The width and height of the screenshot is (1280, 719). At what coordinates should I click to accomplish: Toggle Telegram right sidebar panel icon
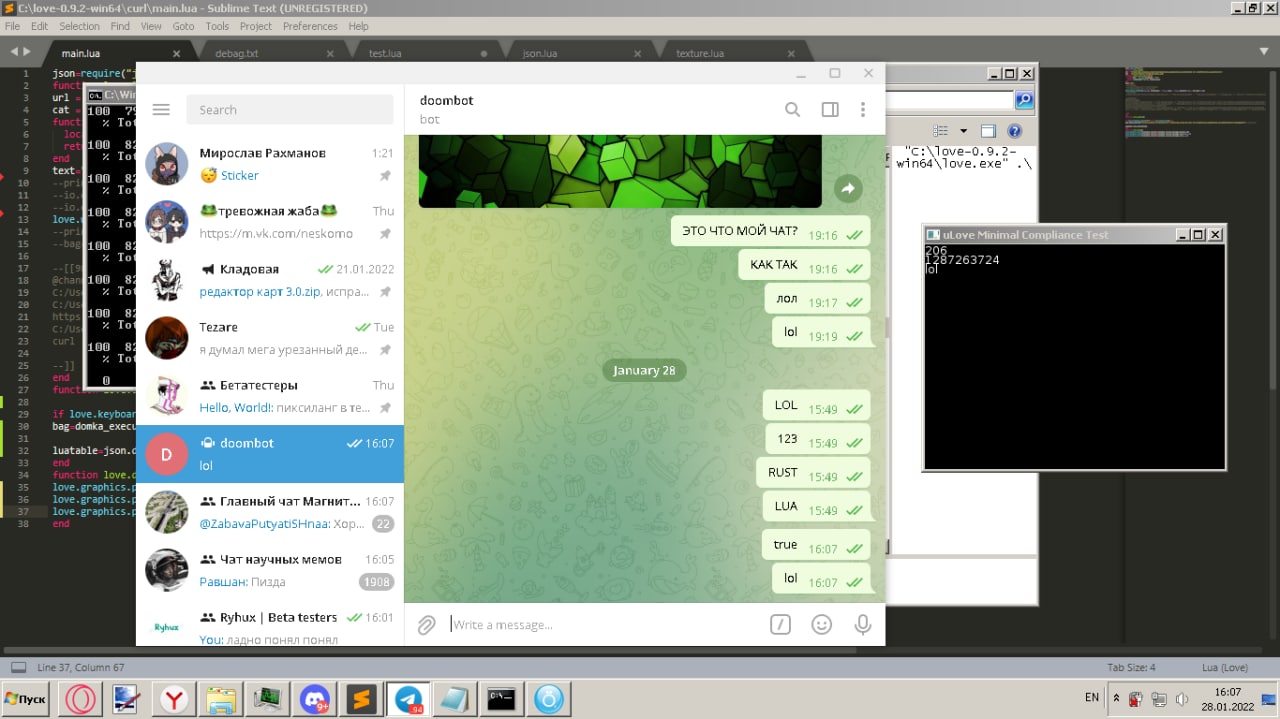pos(830,110)
